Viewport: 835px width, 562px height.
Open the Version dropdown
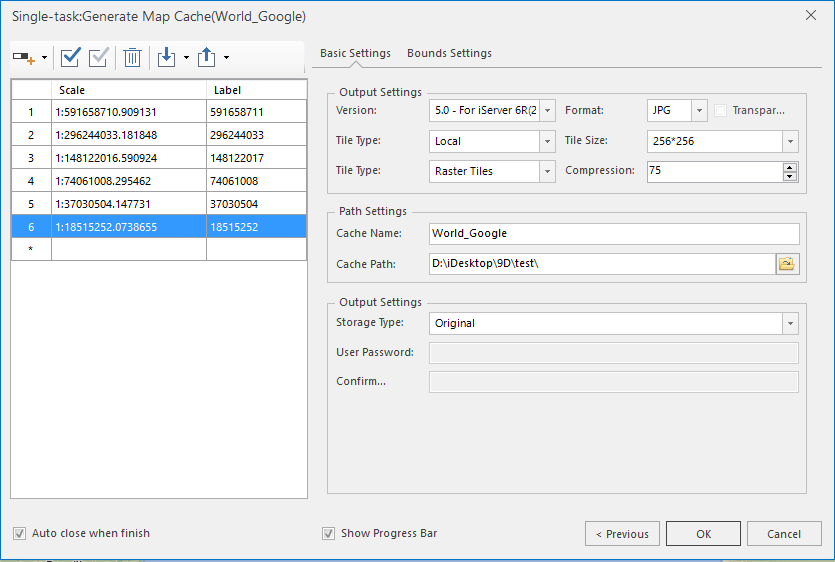[546, 111]
